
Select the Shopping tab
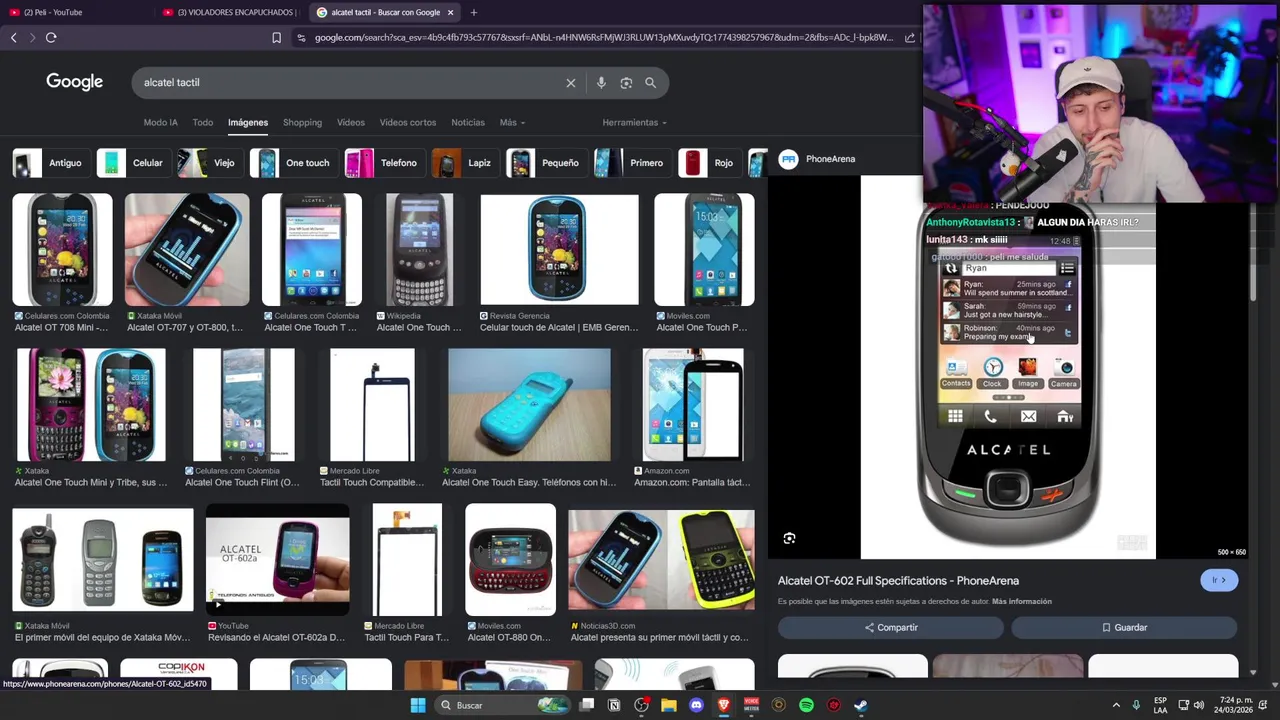tap(302, 122)
